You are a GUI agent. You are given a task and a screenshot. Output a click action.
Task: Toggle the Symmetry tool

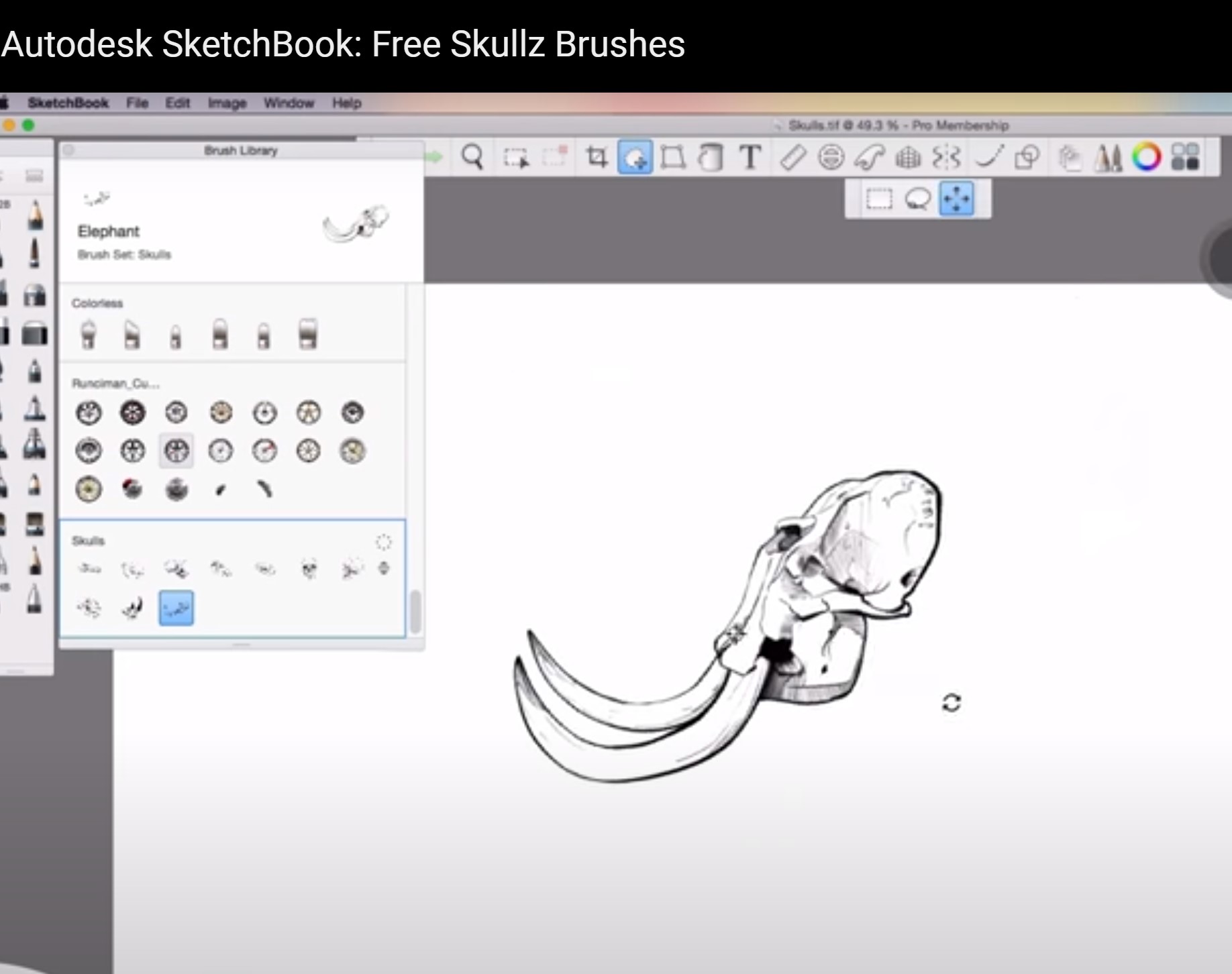pyautogui.click(x=947, y=158)
